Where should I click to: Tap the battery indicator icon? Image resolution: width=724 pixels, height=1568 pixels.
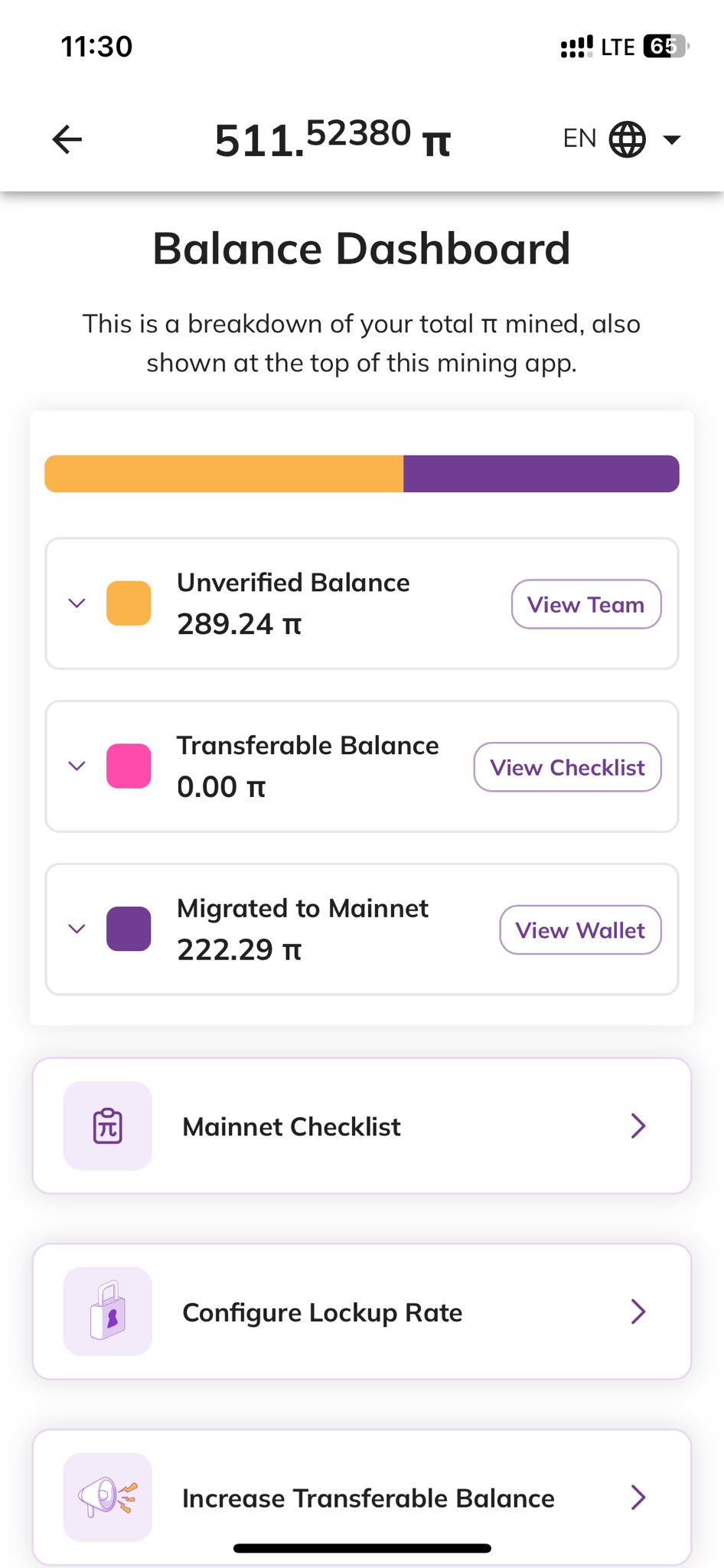pos(665,47)
